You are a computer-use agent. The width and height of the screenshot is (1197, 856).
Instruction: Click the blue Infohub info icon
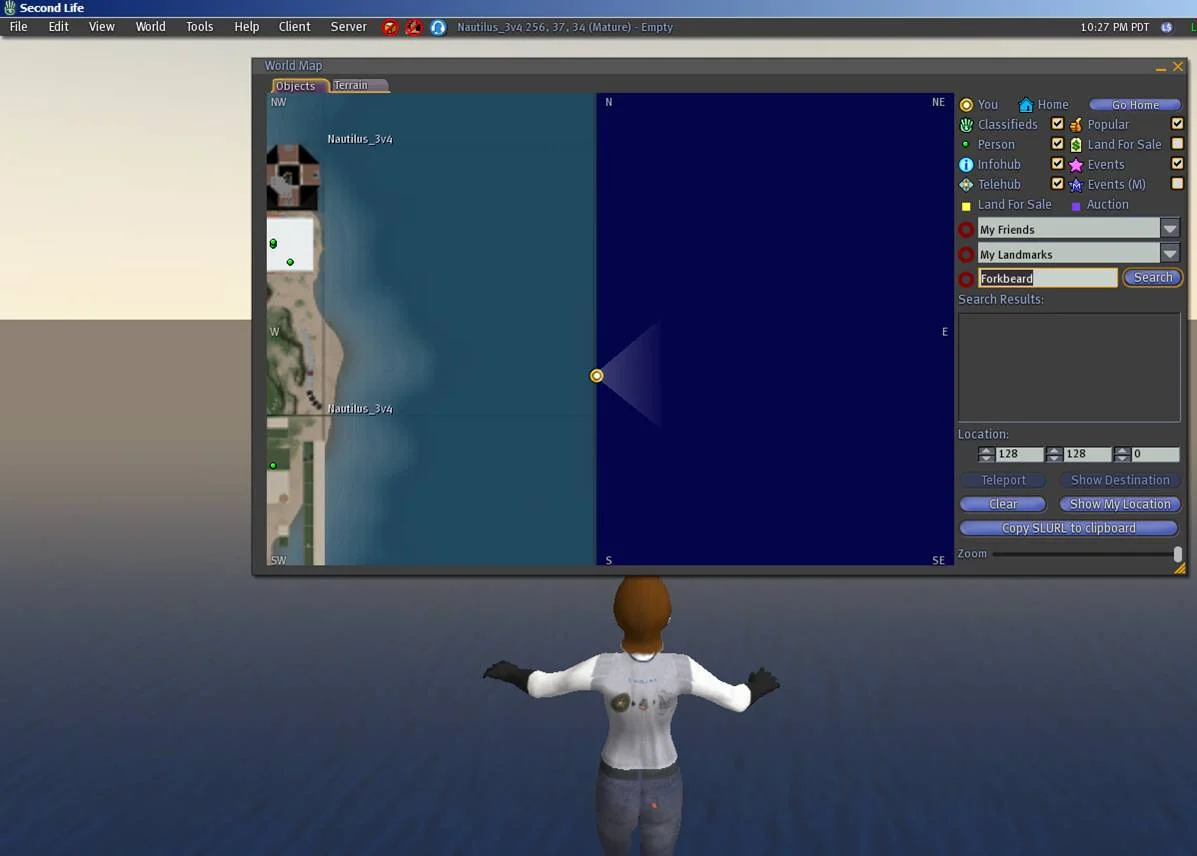(x=966, y=165)
